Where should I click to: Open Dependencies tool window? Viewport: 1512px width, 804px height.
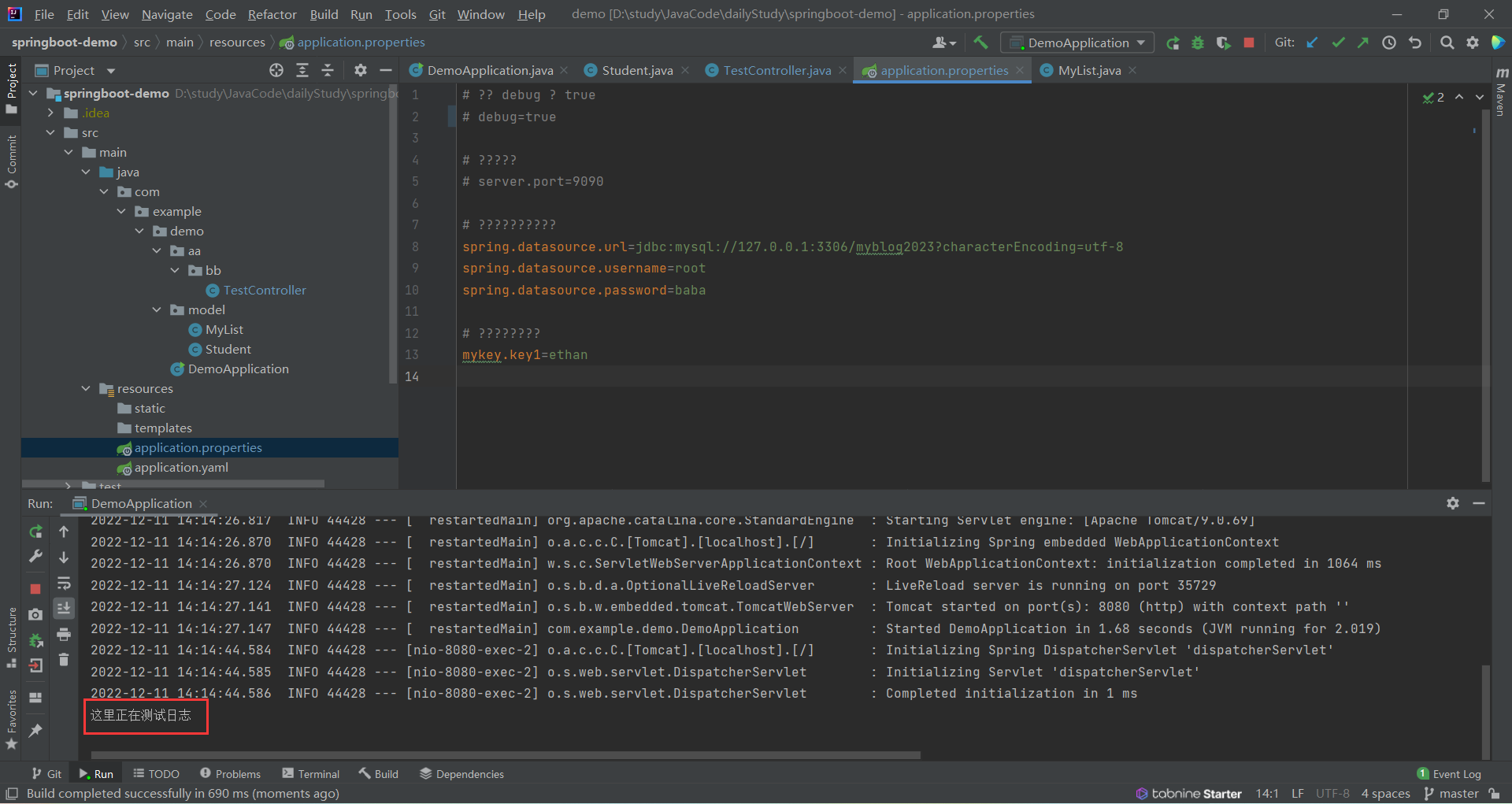[x=461, y=774]
